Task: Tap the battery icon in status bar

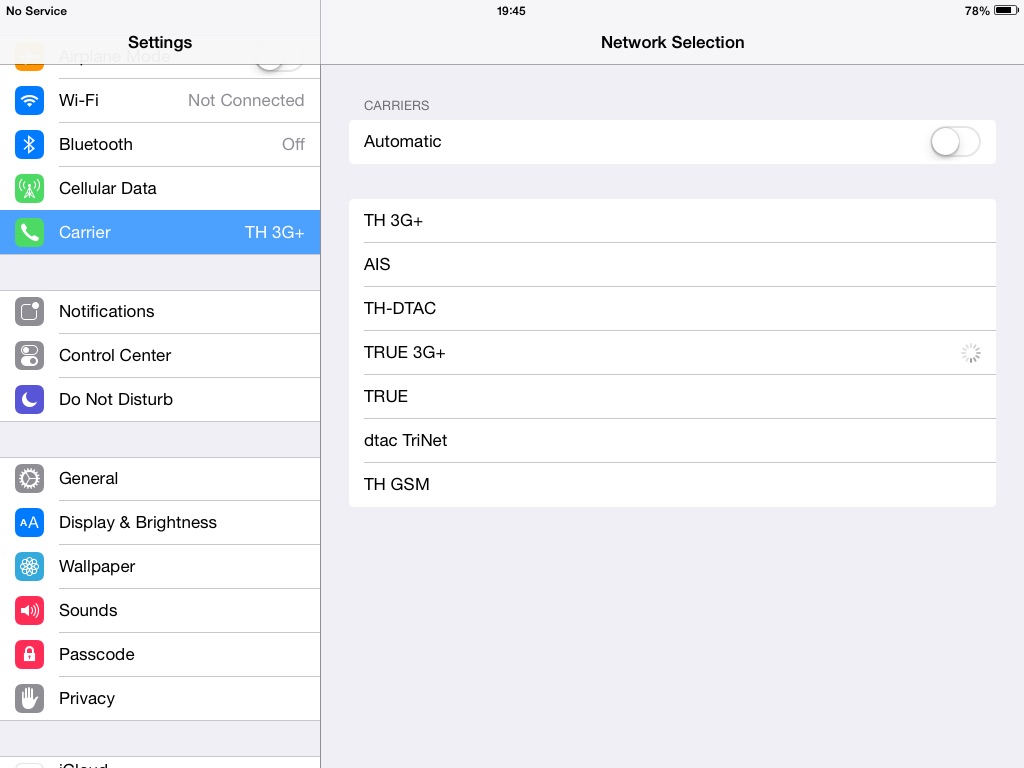Action: coord(1006,10)
